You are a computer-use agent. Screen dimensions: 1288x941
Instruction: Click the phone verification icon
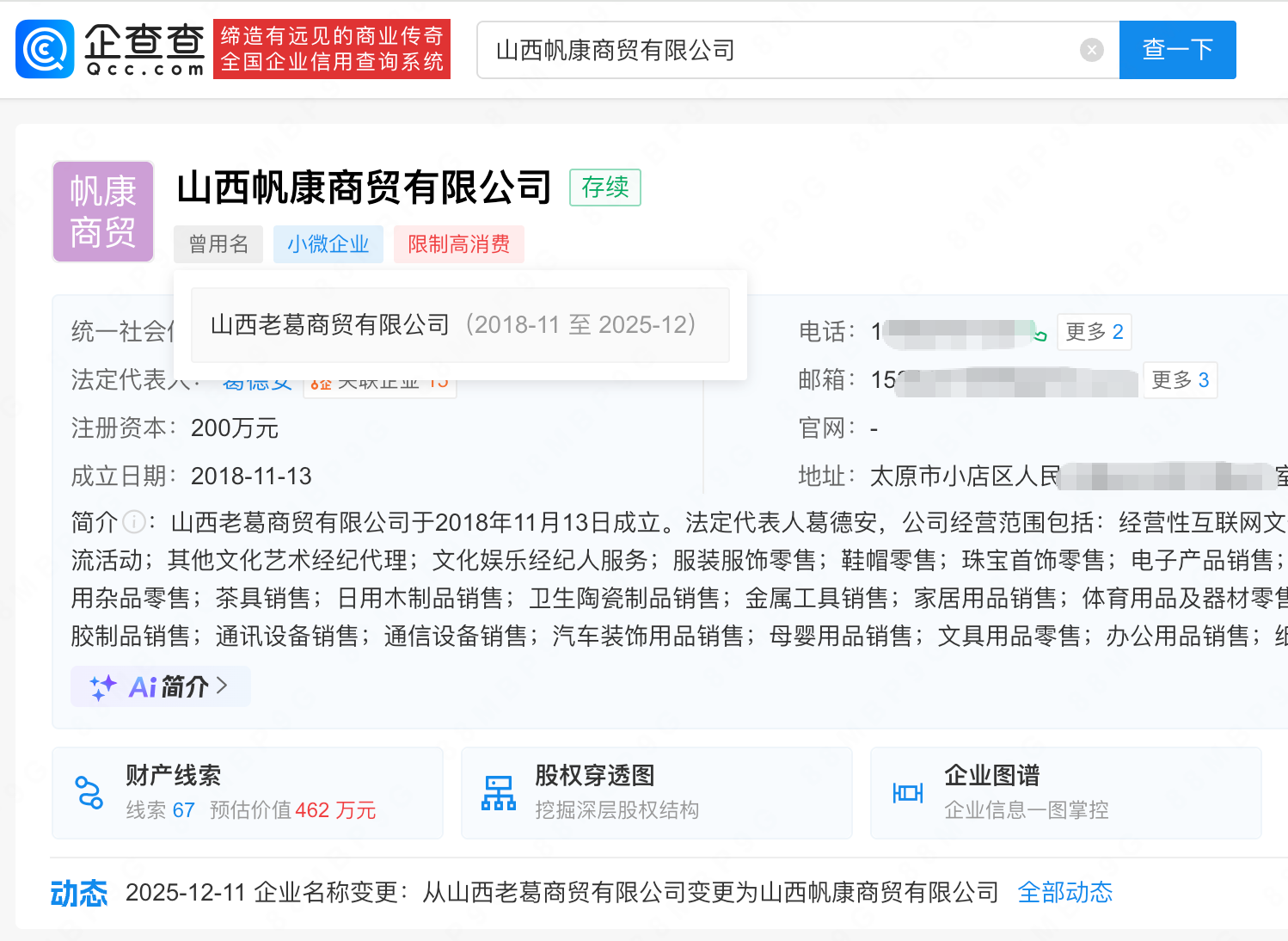point(1040,335)
